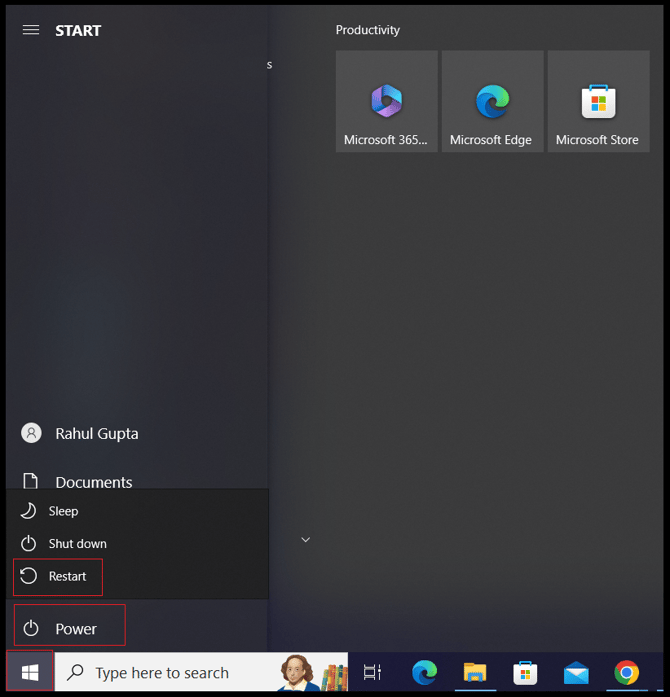Viewport: 670px width, 697px height.
Task: Click the Windows Start button
Action: pos(29,673)
